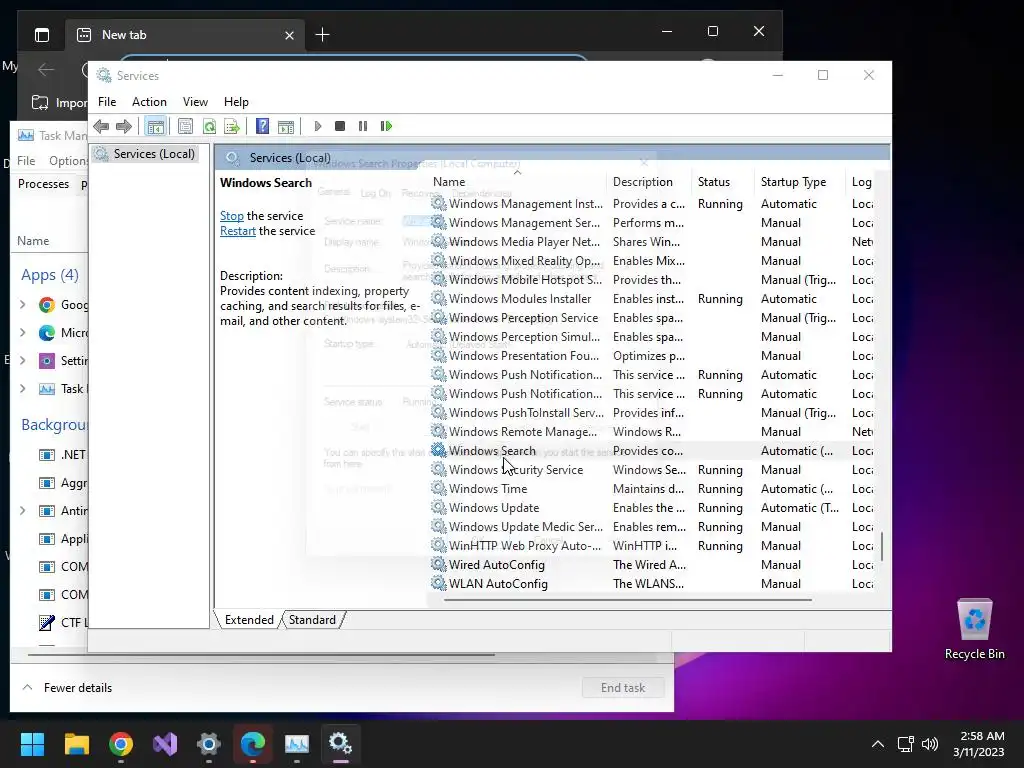Switch to the Extended tab
Viewport: 1024px width, 768px height.
click(x=249, y=620)
